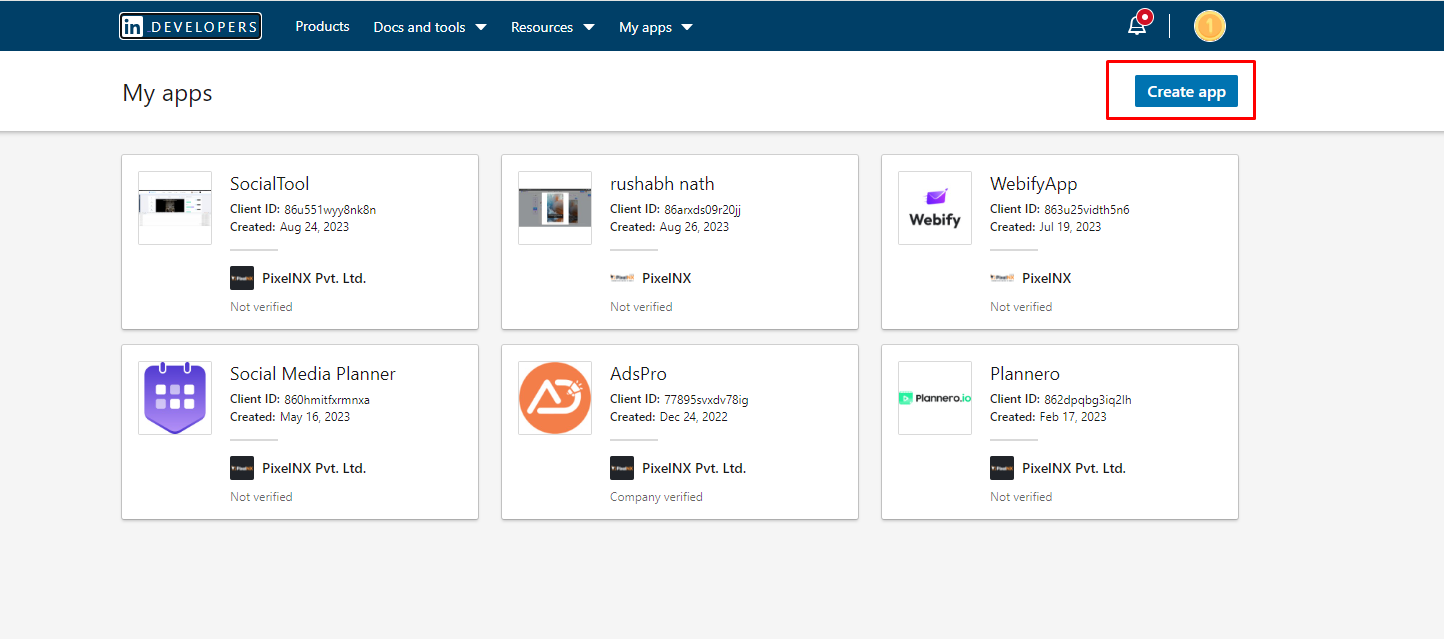Click the PixelNX company logo under SocialTool

coord(241,277)
